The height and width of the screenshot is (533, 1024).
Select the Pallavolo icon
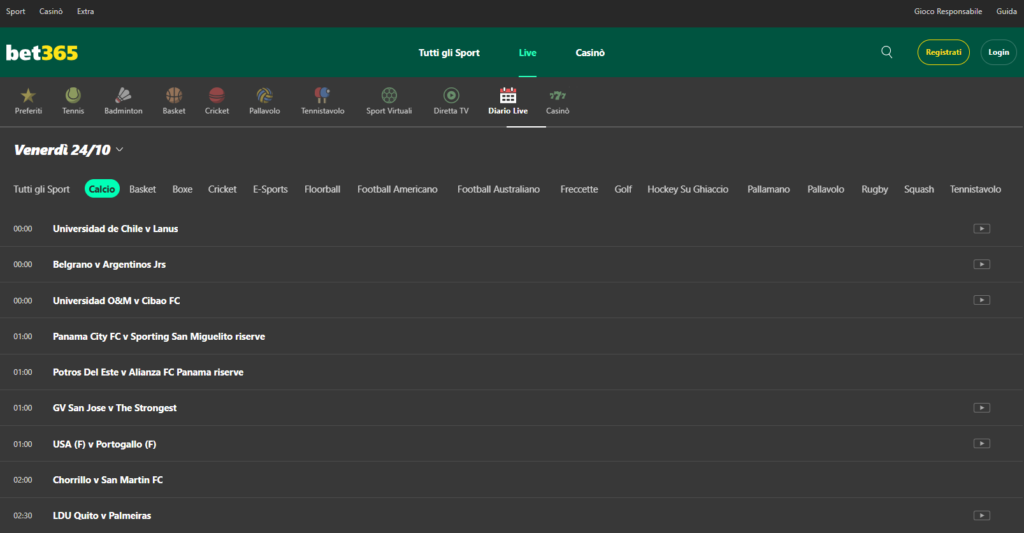(x=264, y=96)
